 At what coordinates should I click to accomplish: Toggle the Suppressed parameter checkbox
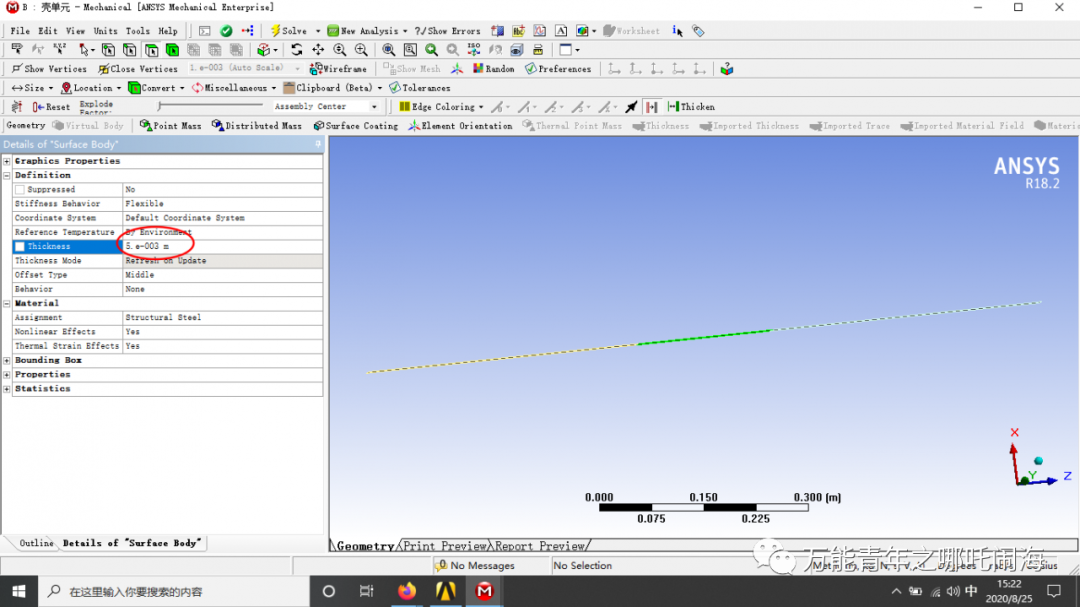click(20, 189)
